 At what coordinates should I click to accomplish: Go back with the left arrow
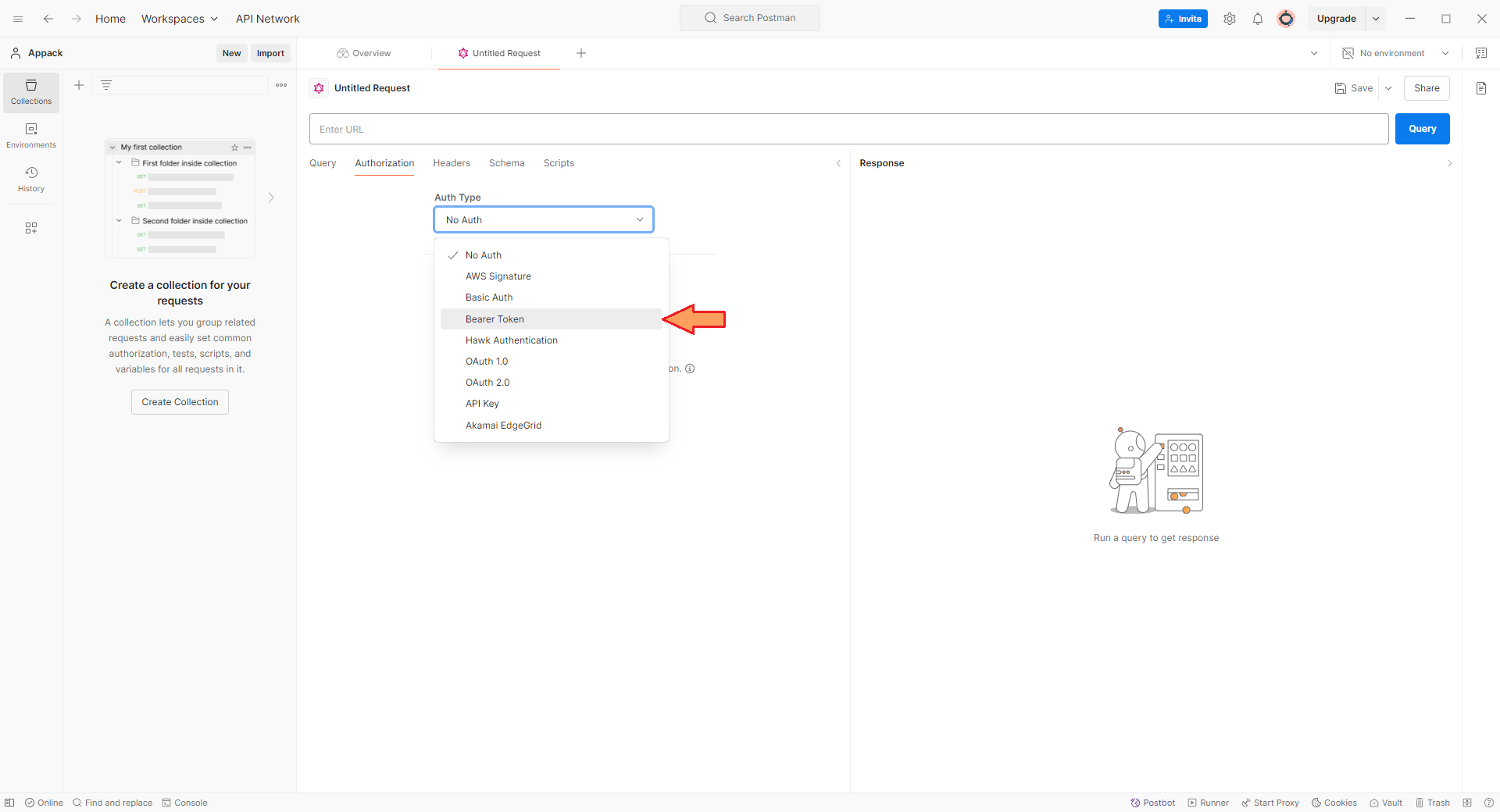pos(48,19)
